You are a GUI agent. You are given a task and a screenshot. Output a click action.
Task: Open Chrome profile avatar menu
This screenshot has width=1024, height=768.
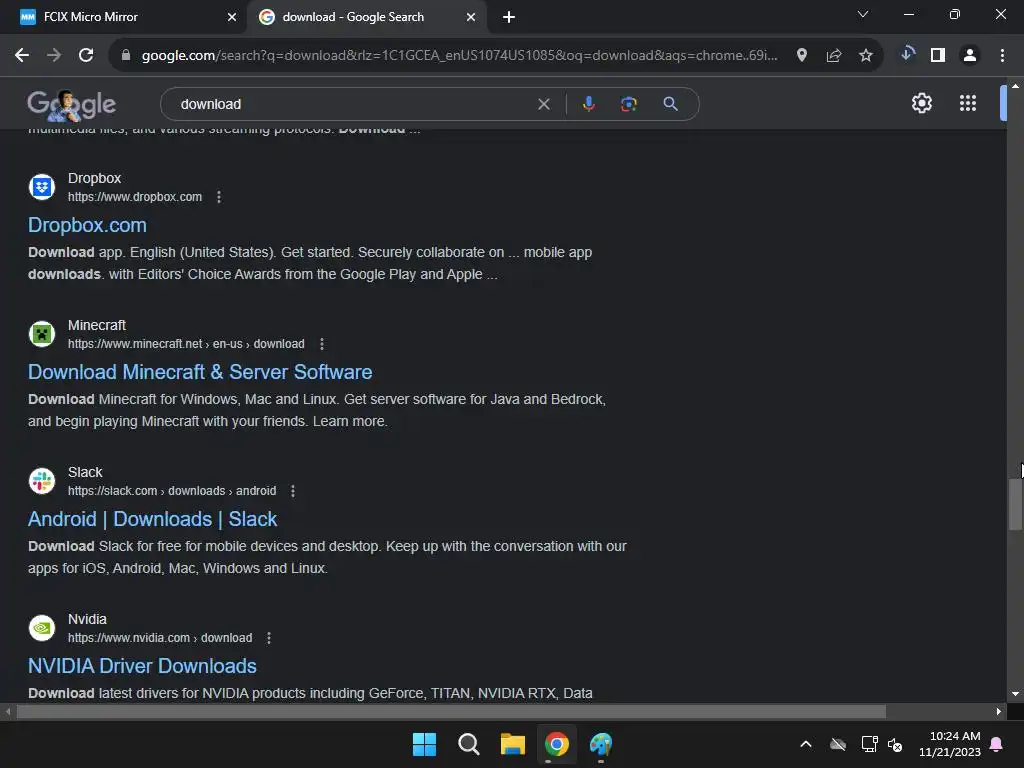point(970,56)
